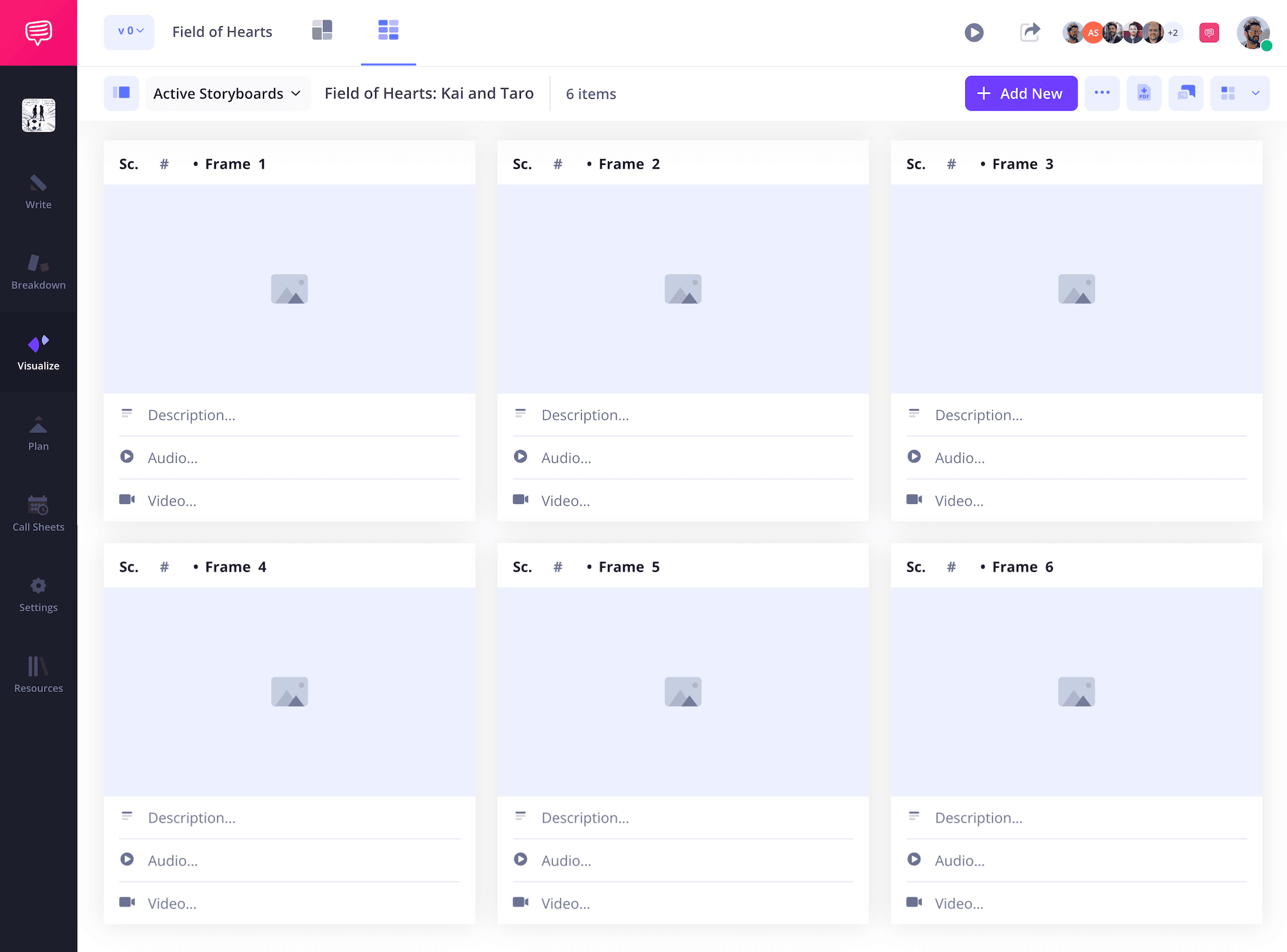Export the storyboard as PDF
The image size is (1287, 952).
point(1144,93)
